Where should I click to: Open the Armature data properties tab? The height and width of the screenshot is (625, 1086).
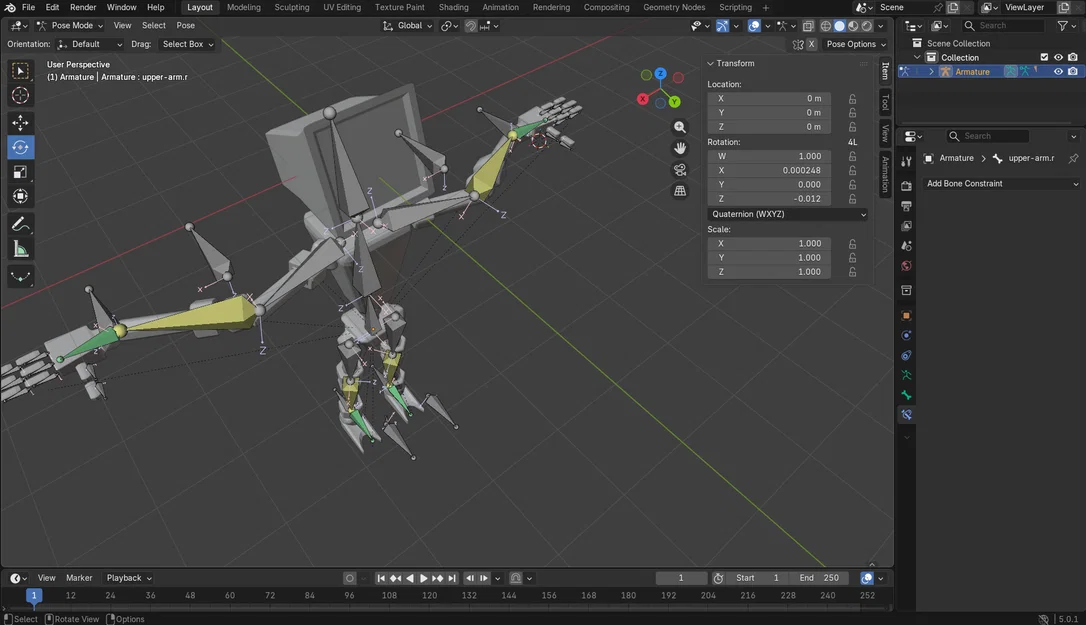click(x=907, y=375)
